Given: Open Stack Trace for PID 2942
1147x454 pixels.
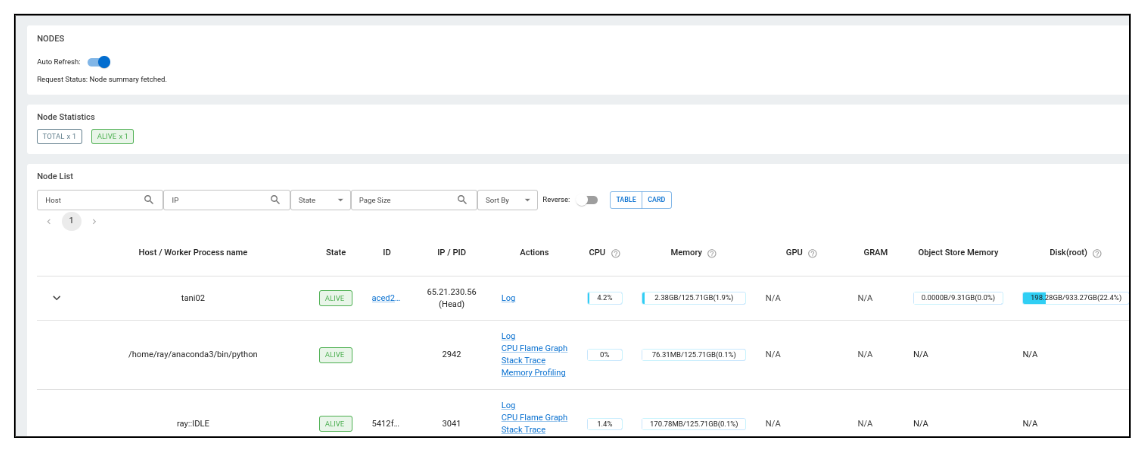Looking at the screenshot, I should (x=523, y=360).
